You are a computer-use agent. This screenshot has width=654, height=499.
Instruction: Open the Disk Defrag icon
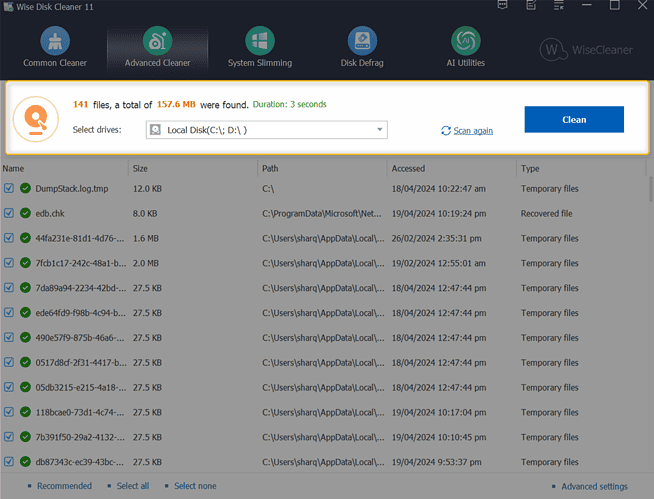pos(362,41)
